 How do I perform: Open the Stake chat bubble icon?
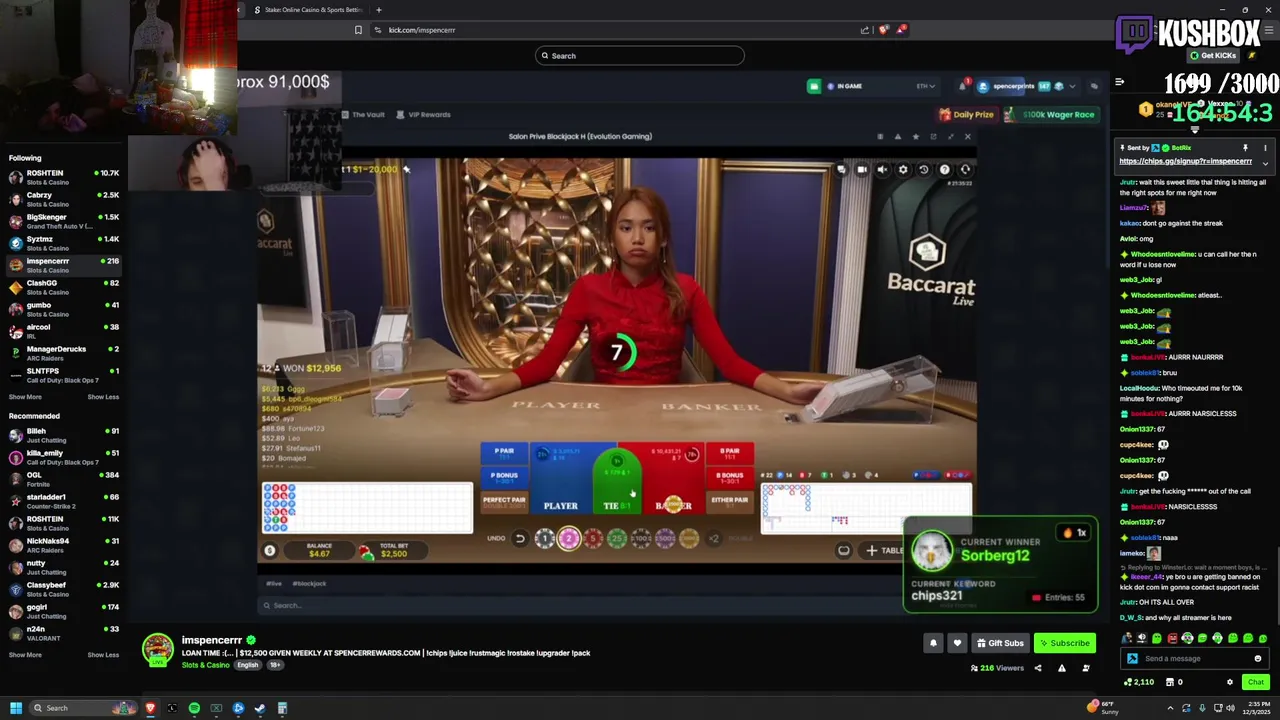click(x=1094, y=86)
